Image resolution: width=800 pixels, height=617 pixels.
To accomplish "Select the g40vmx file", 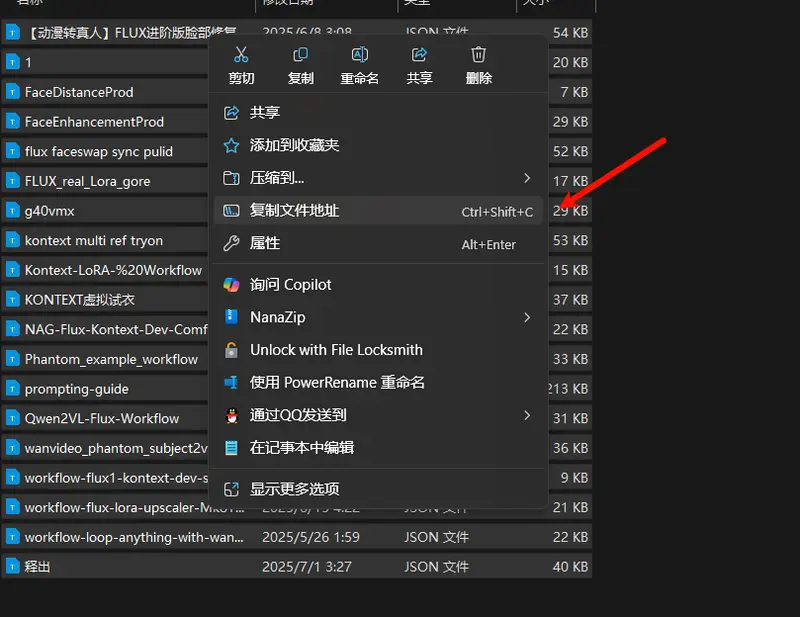I will click(49, 211).
